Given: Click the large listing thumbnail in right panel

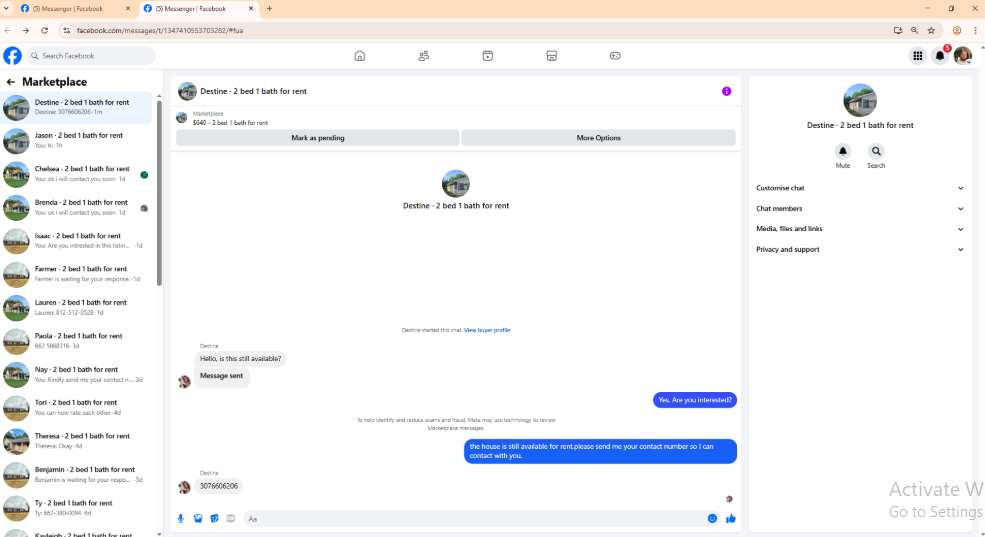Looking at the screenshot, I should (x=859, y=100).
